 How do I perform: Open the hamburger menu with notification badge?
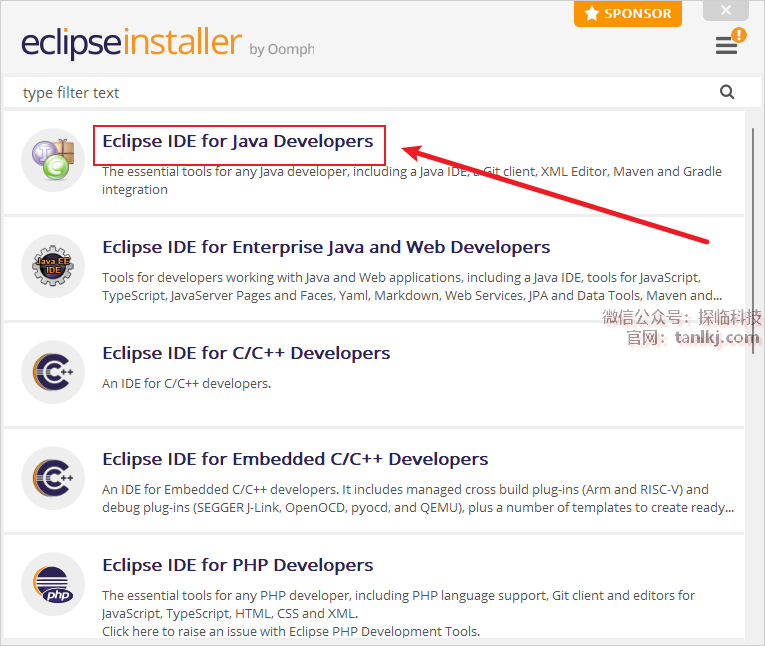[726, 45]
